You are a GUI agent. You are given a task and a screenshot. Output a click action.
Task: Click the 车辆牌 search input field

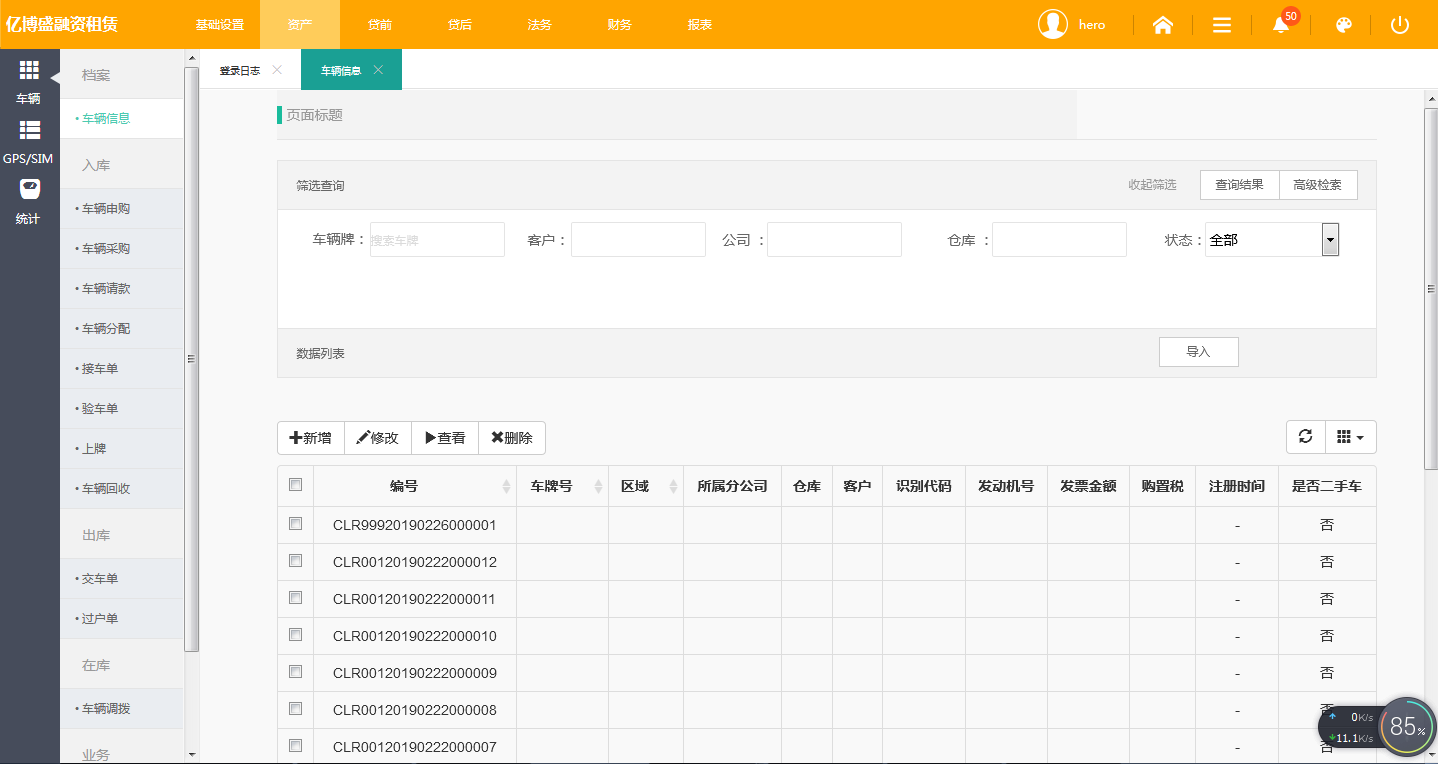click(437, 240)
